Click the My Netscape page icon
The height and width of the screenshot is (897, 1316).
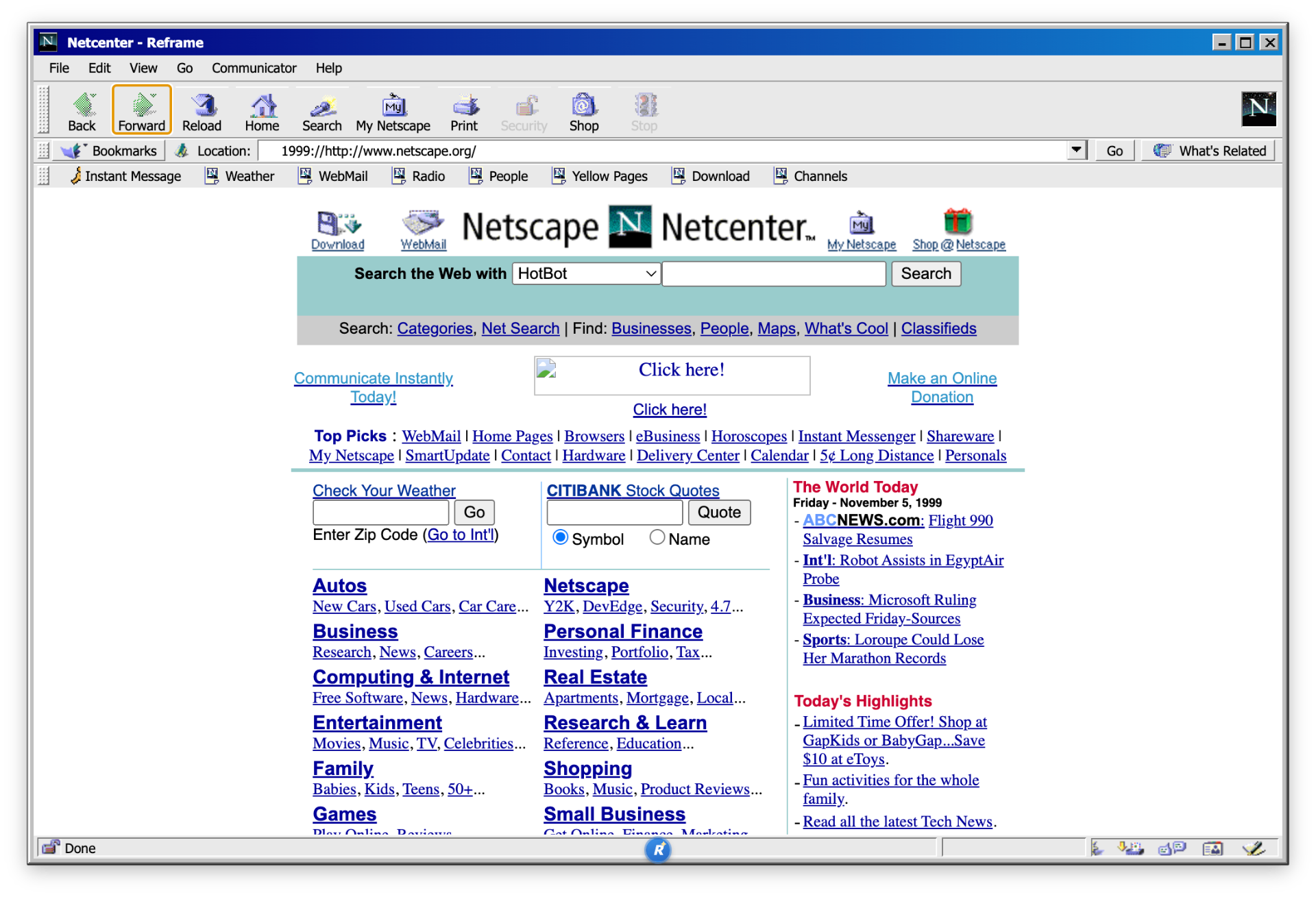(862, 231)
